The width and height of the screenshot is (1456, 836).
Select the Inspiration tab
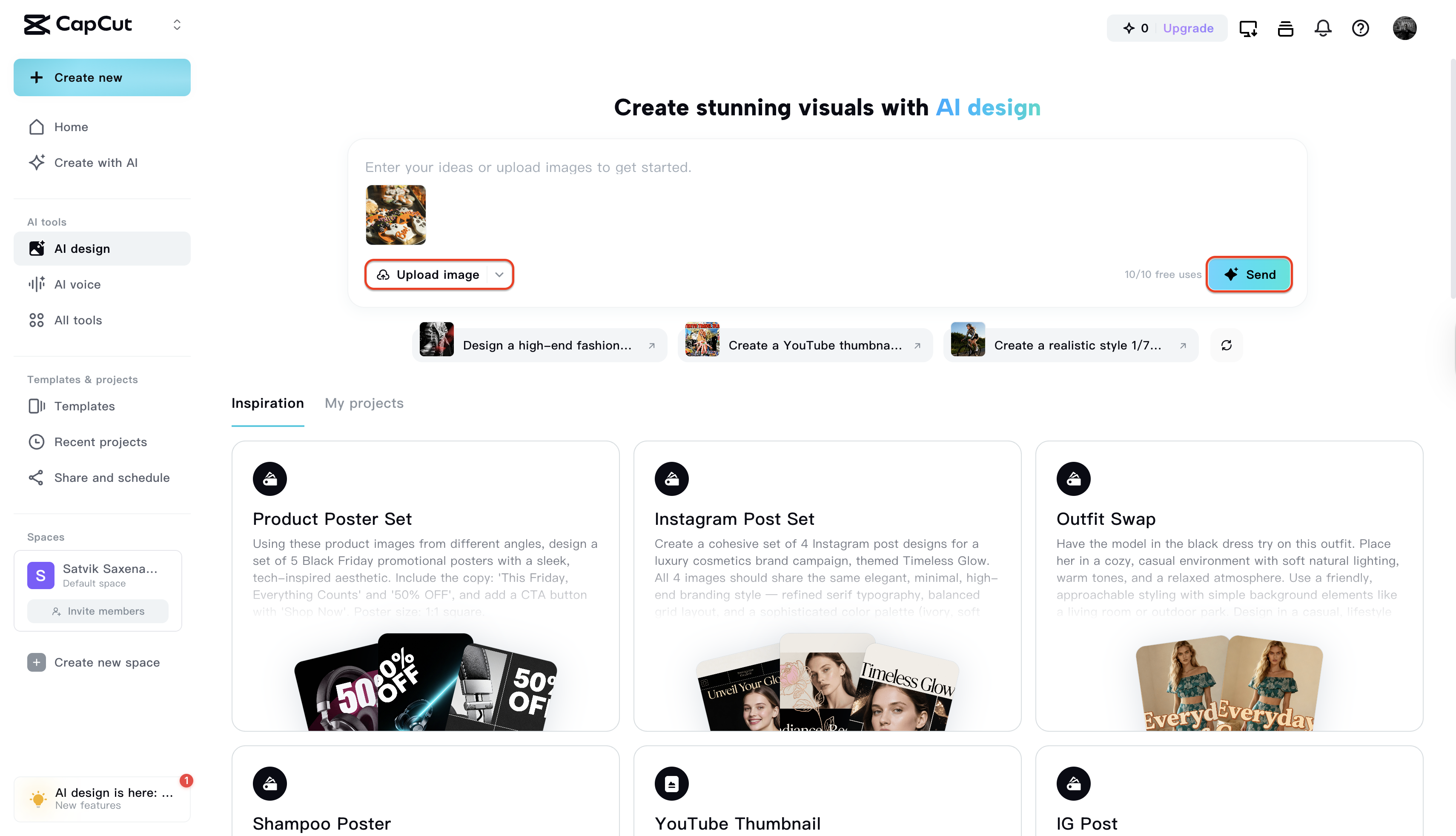(267, 403)
